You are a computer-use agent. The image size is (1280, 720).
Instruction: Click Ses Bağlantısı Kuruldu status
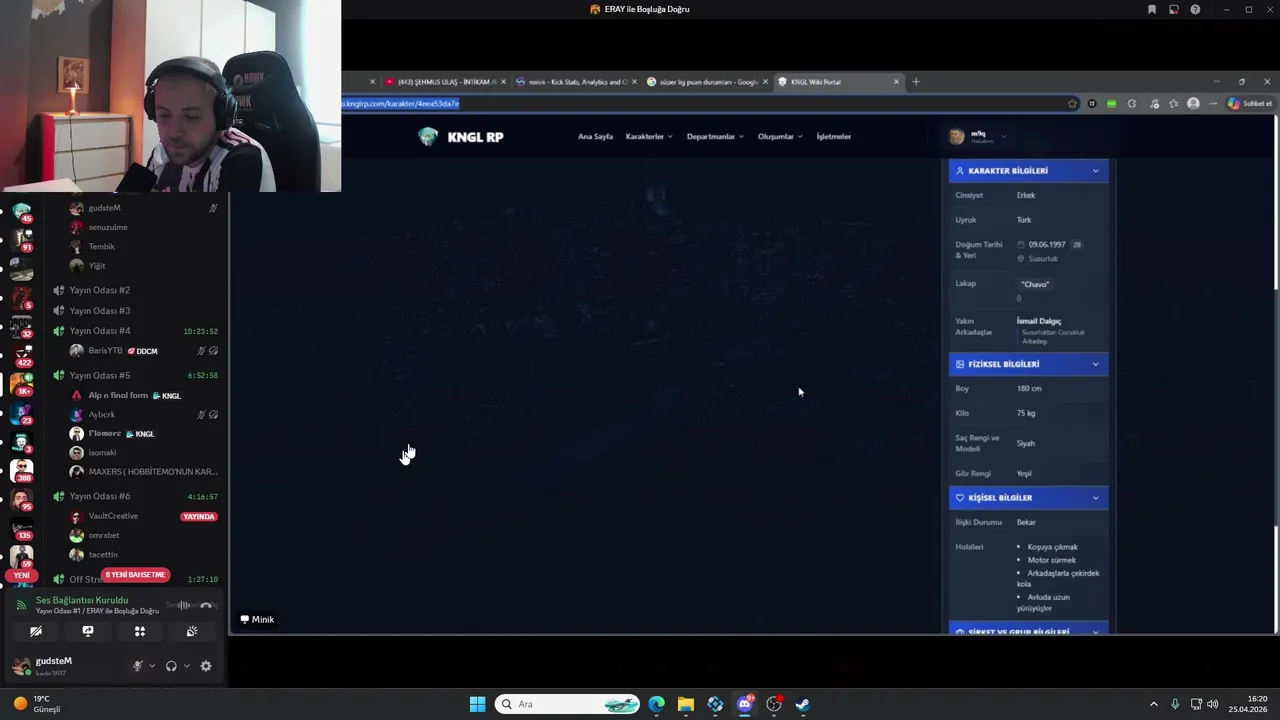pos(82,600)
